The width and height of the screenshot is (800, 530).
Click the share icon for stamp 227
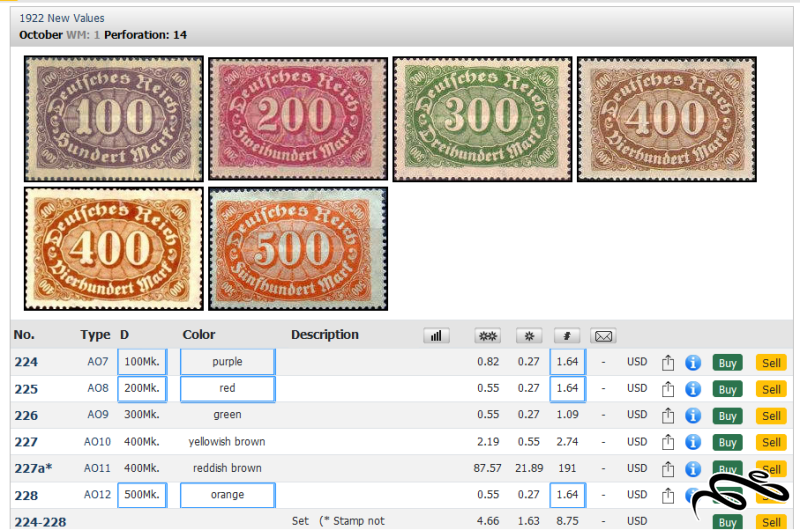(668, 442)
